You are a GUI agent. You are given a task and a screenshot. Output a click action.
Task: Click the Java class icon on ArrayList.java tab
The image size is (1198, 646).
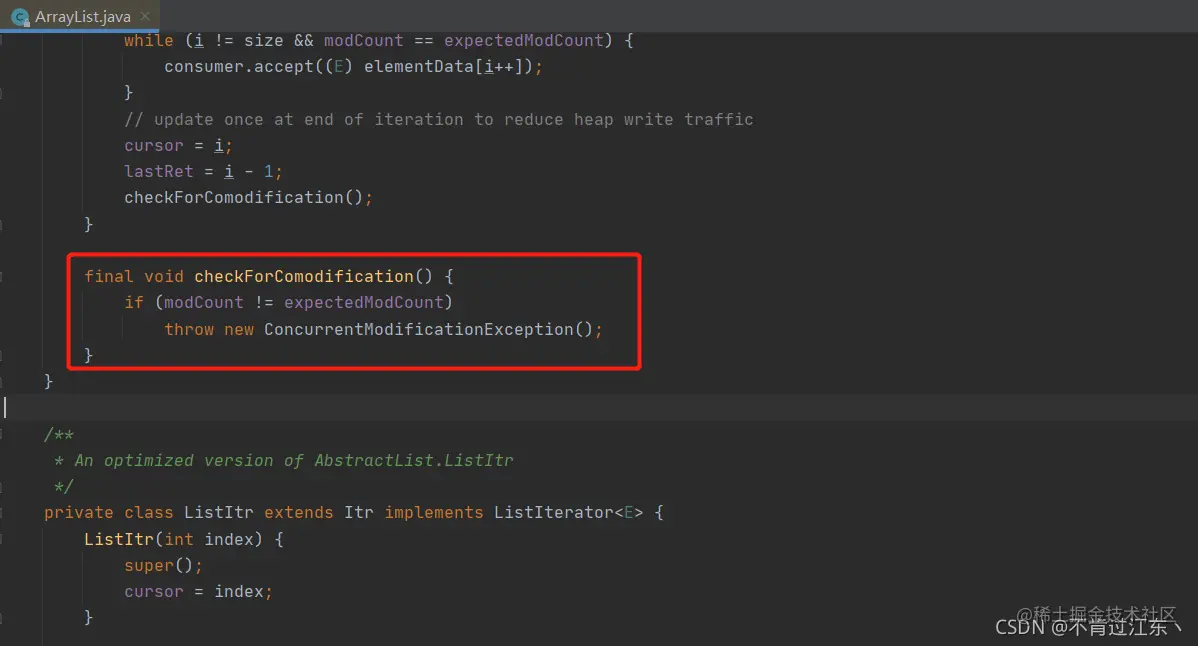tap(21, 17)
